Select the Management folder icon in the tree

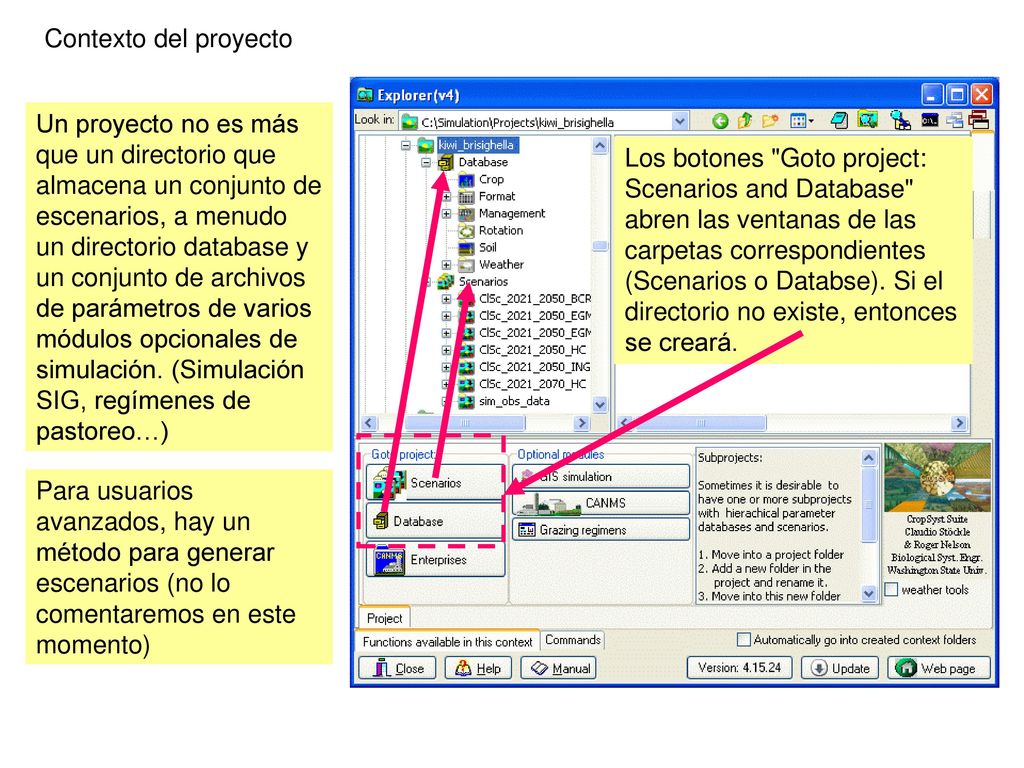pyautogui.click(x=466, y=214)
